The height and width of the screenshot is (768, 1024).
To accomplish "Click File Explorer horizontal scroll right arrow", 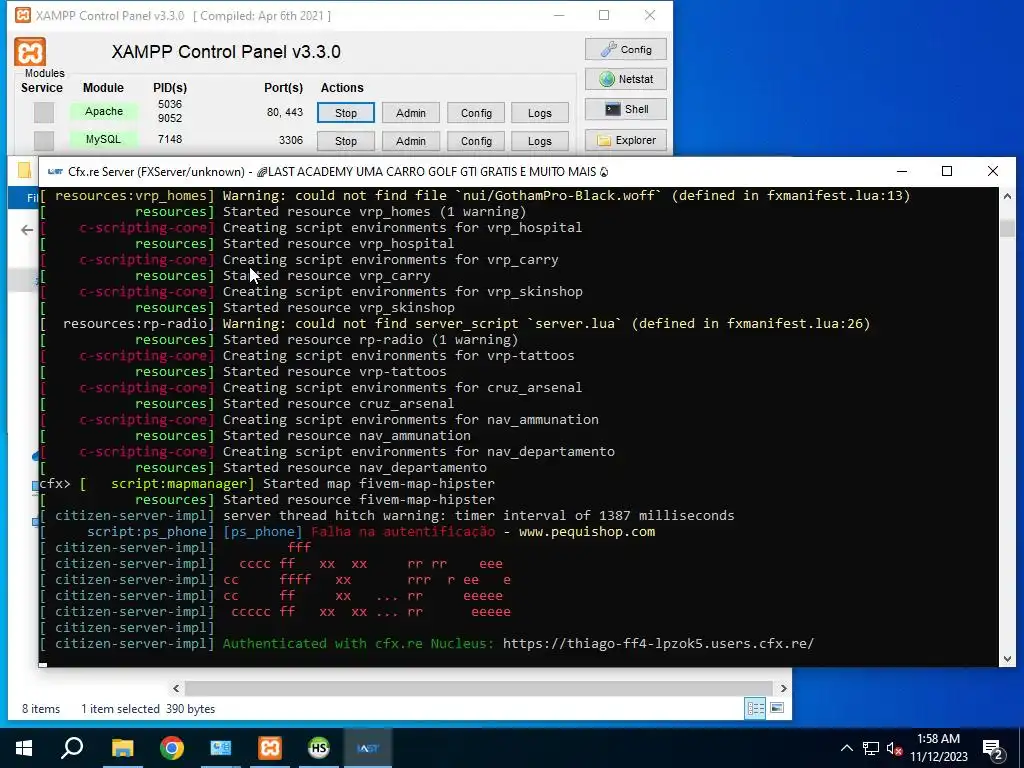I will 784,688.
